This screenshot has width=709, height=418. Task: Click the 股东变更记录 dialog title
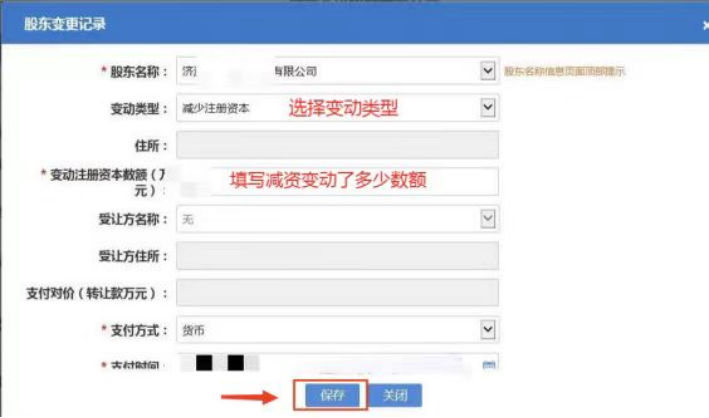click(65, 22)
